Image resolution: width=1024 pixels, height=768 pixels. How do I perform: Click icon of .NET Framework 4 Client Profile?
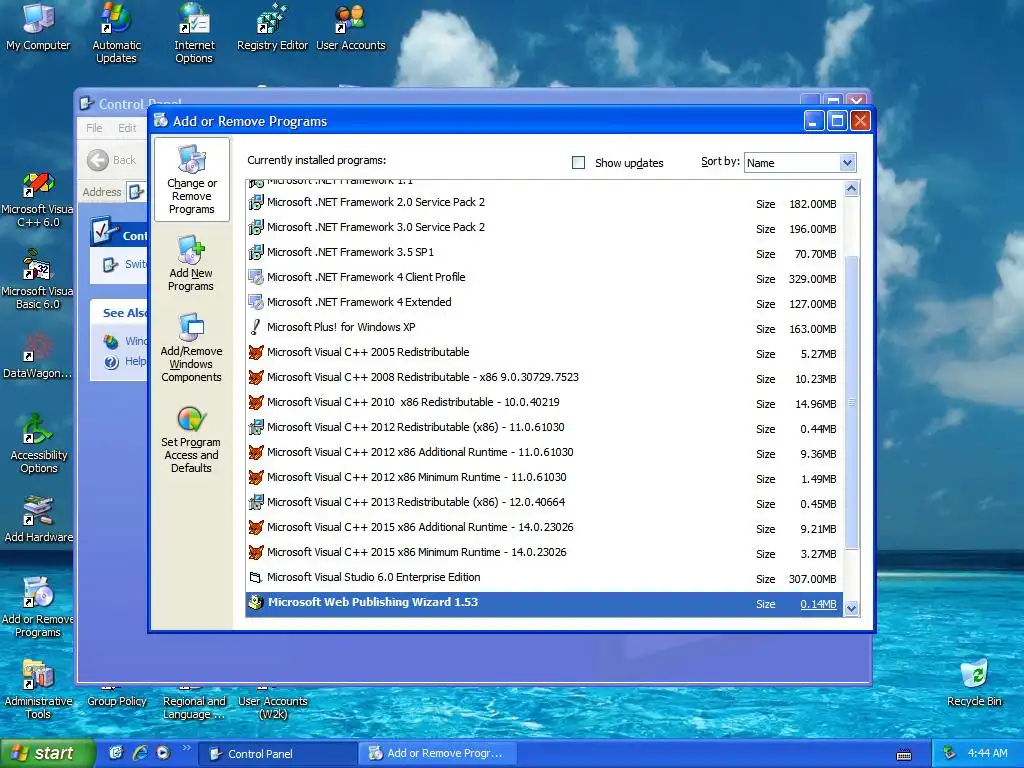pyautogui.click(x=256, y=278)
